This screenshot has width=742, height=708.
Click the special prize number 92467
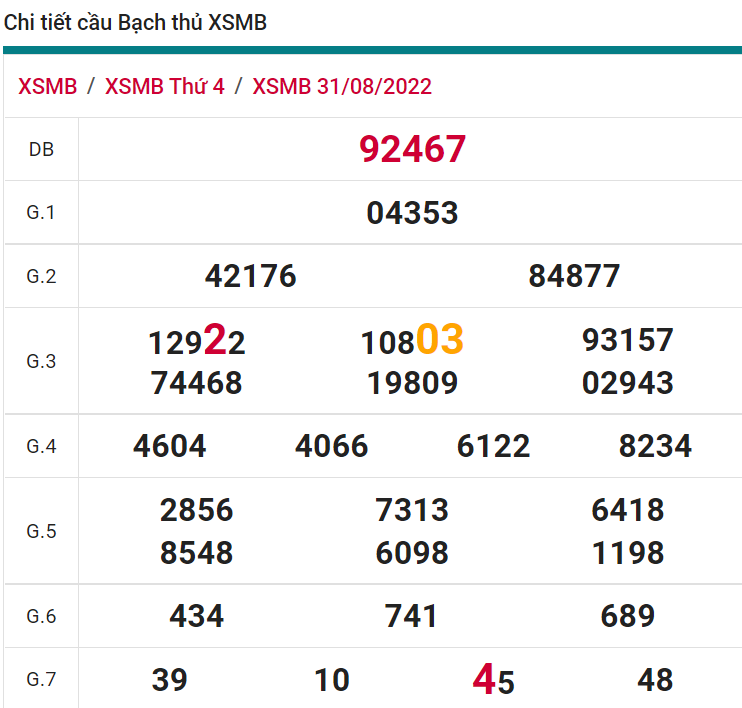412,149
